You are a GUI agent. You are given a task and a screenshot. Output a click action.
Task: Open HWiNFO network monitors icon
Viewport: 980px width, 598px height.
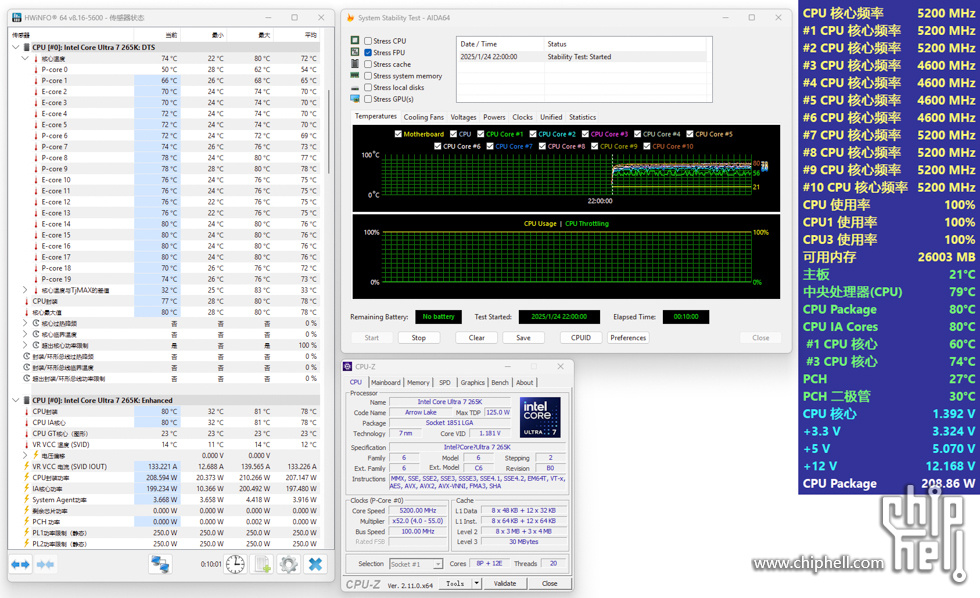(x=160, y=564)
